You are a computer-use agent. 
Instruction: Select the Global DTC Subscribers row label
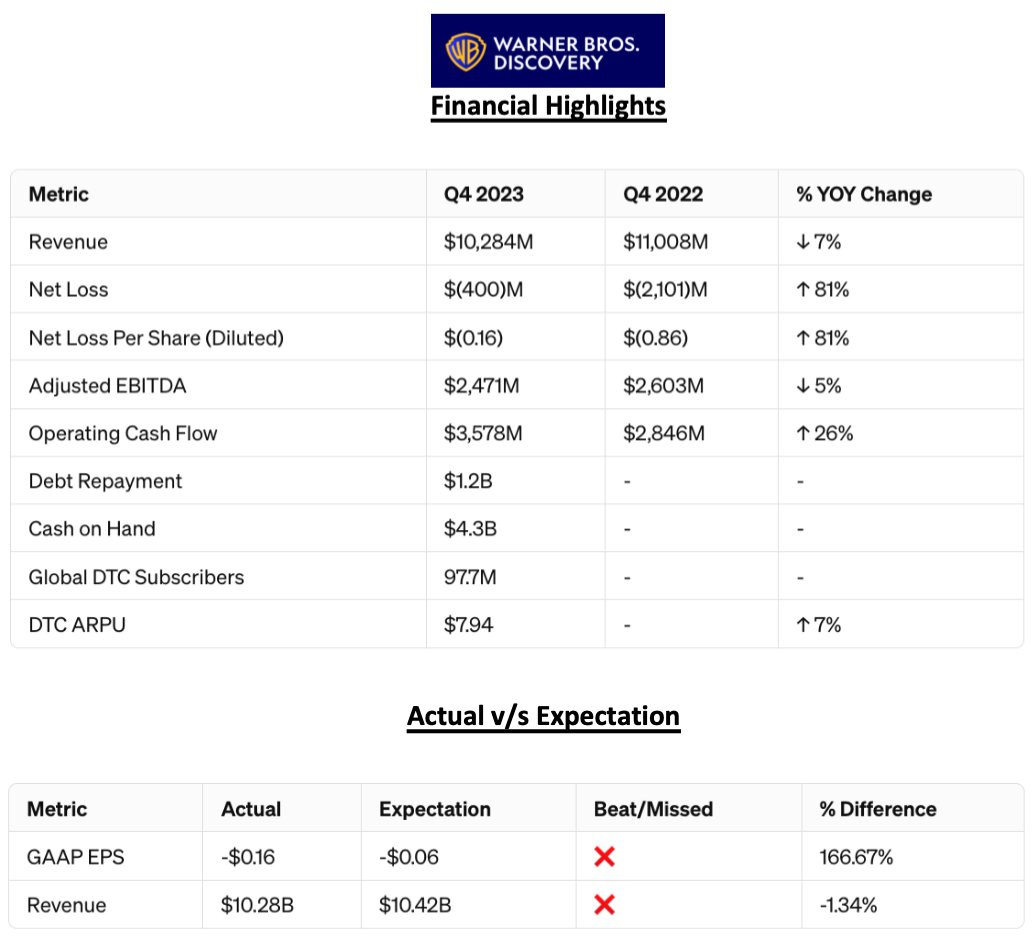tap(136, 577)
